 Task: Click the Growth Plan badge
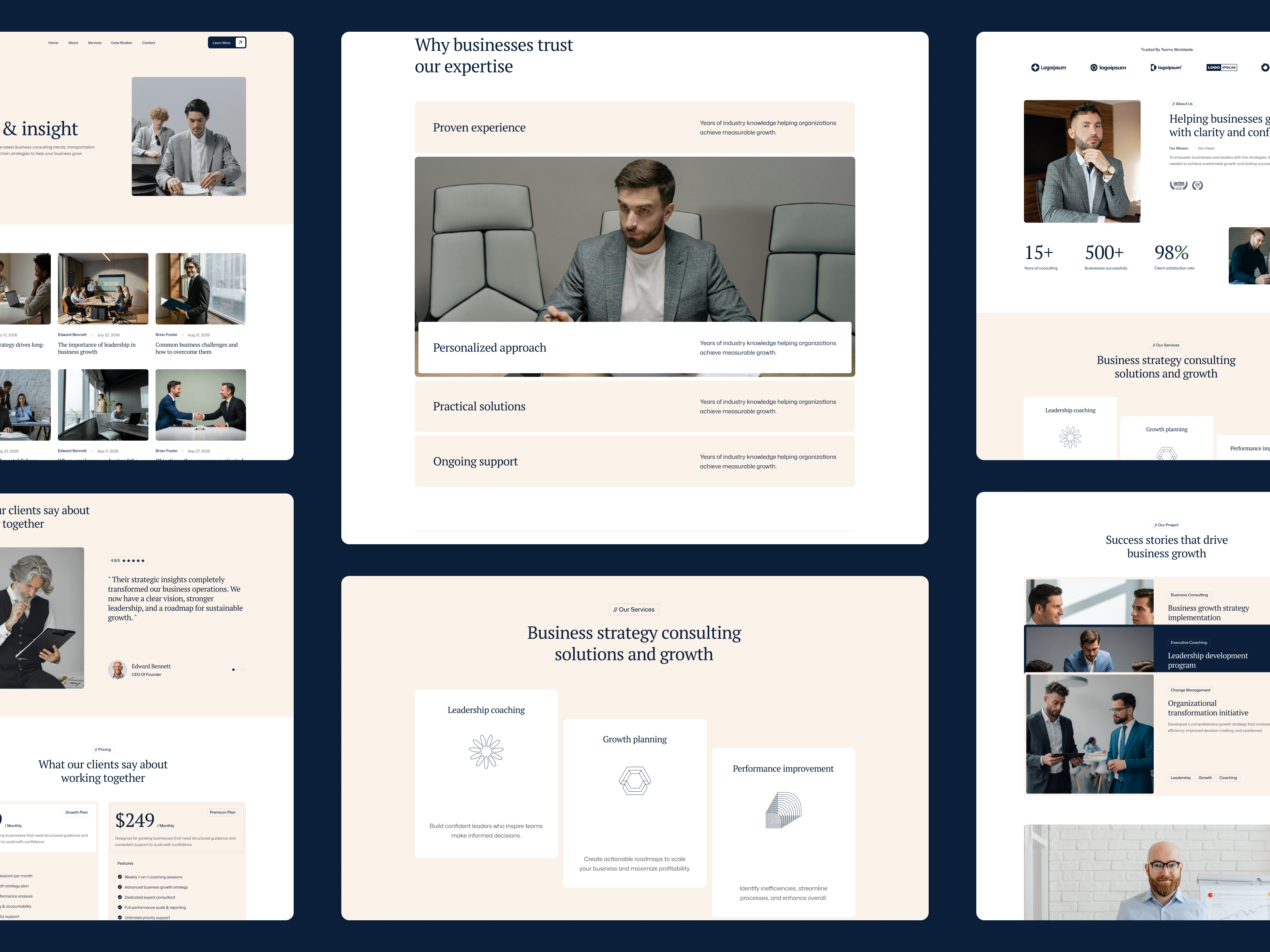pyautogui.click(x=76, y=812)
